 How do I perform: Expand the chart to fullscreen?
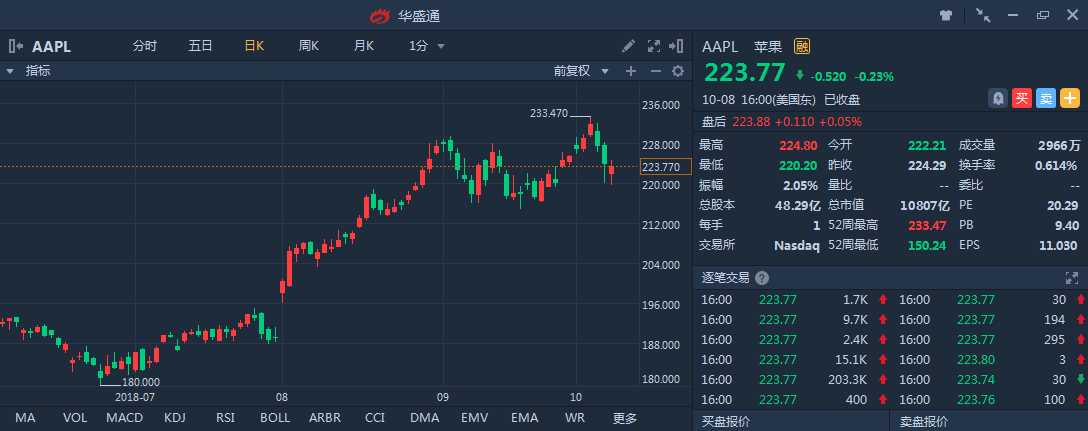[655, 46]
